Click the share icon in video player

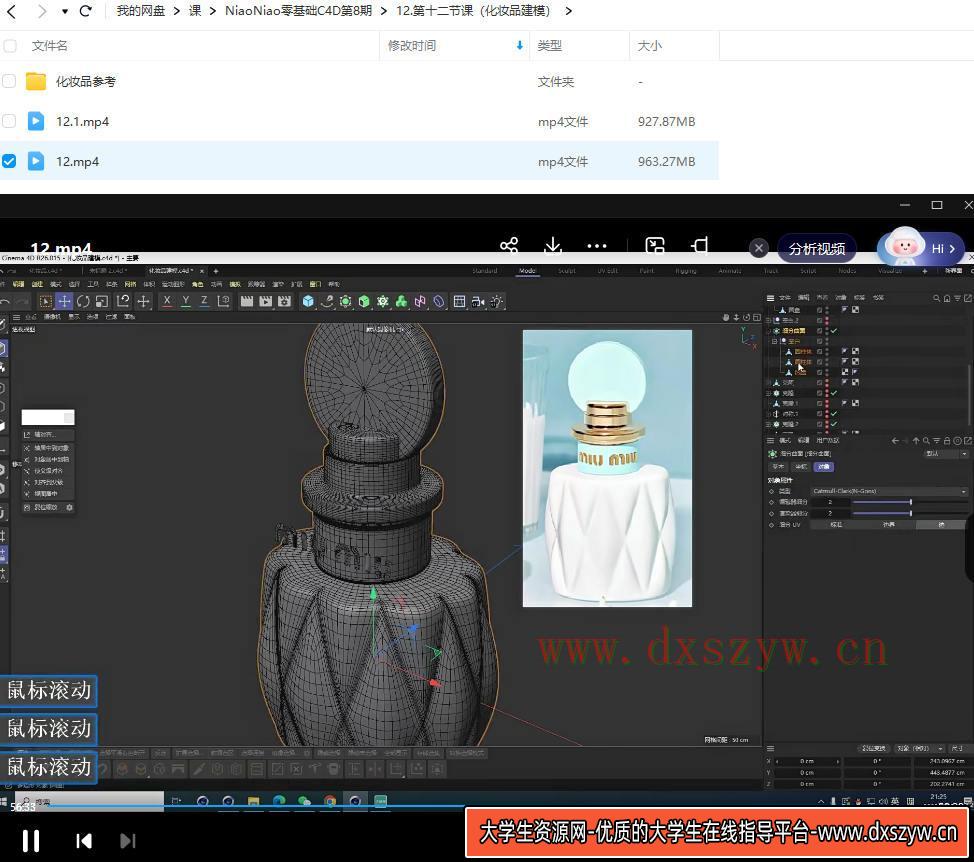point(509,246)
